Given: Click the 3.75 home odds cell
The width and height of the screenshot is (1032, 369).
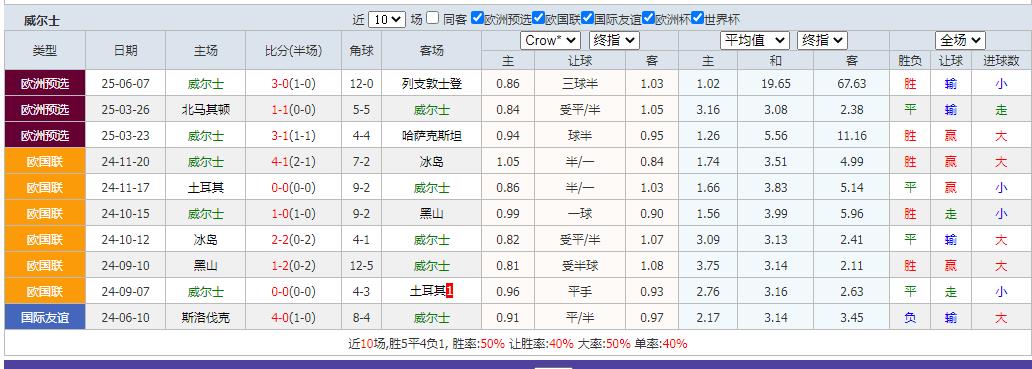Looking at the screenshot, I should pos(708,266).
